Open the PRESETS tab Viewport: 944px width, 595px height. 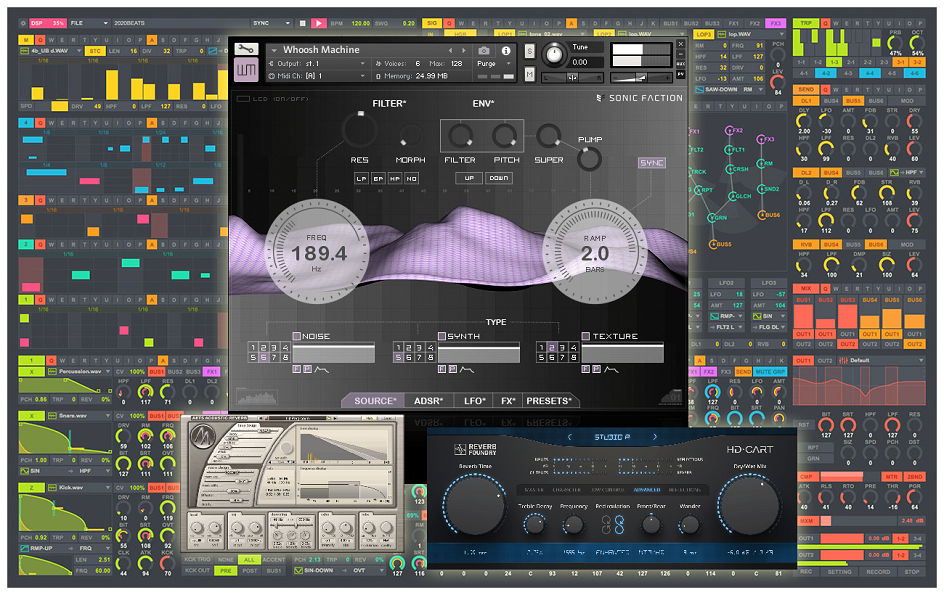click(x=549, y=401)
